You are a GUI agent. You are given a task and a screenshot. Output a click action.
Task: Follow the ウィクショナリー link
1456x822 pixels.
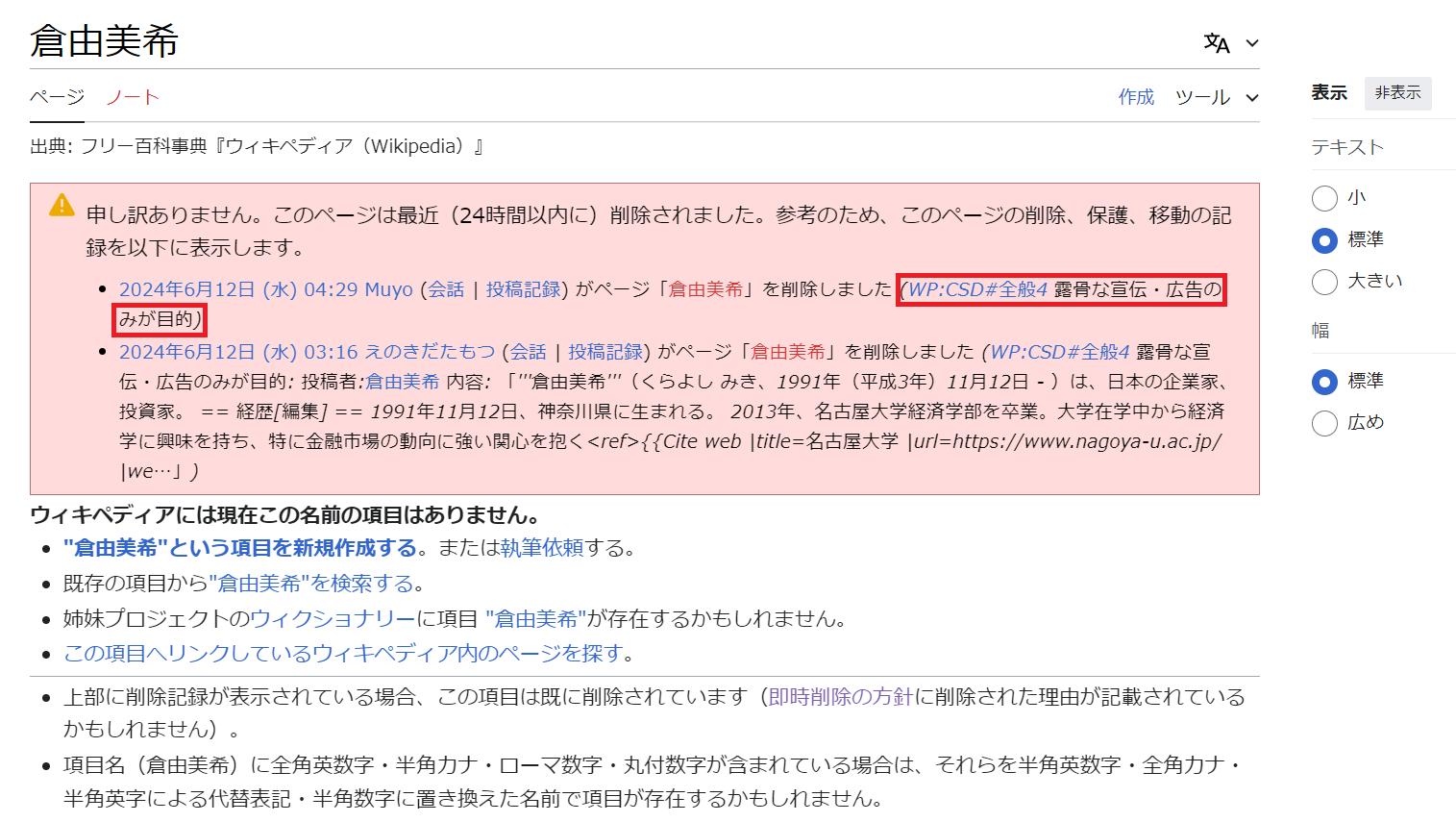[333, 619]
